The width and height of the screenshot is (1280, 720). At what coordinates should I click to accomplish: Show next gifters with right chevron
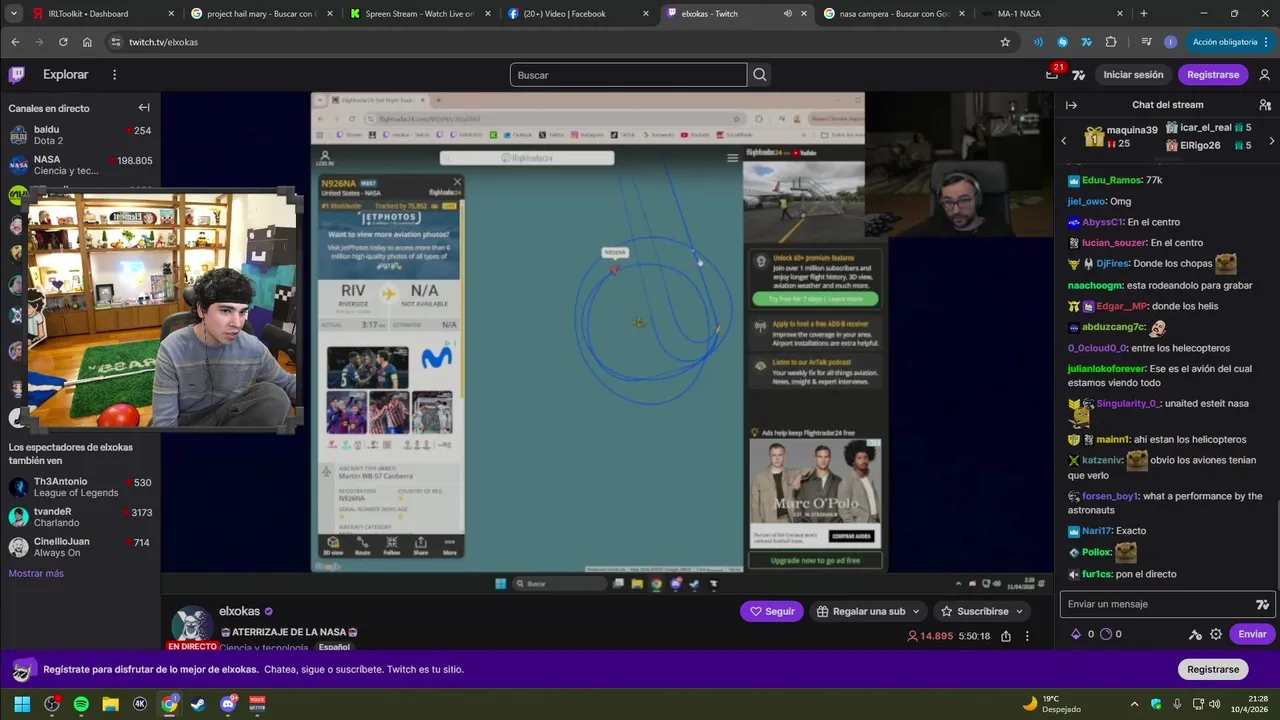(x=1271, y=141)
